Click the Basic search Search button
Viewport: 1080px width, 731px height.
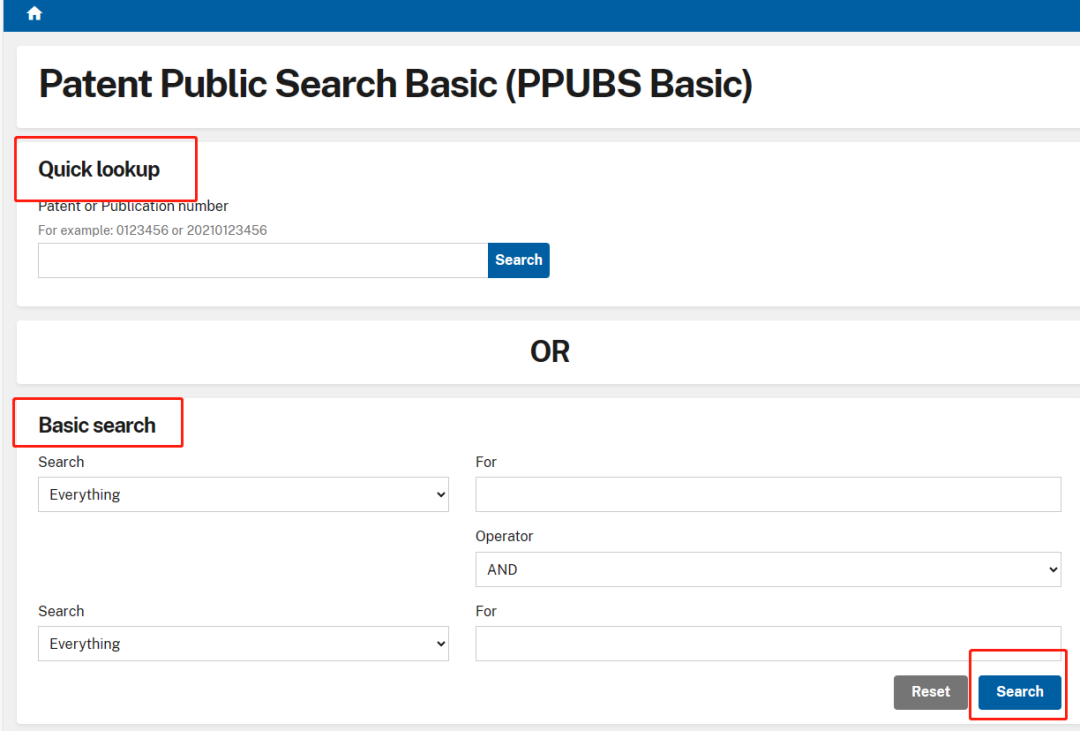coord(1019,692)
